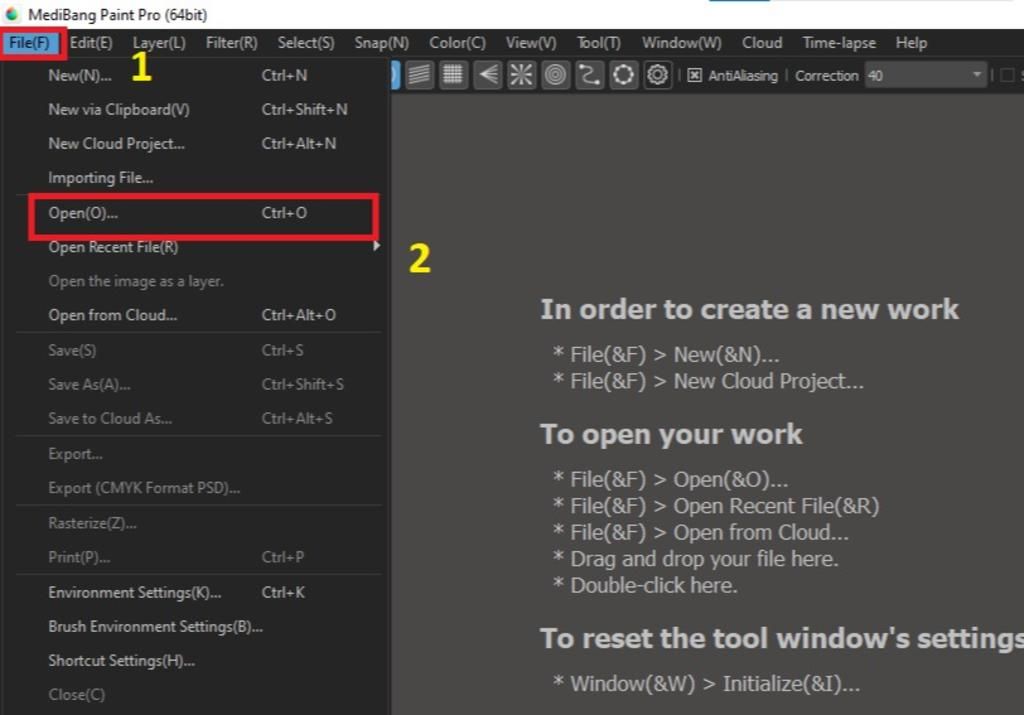
Task: Select the concentric circle snap icon
Action: click(x=555, y=75)
